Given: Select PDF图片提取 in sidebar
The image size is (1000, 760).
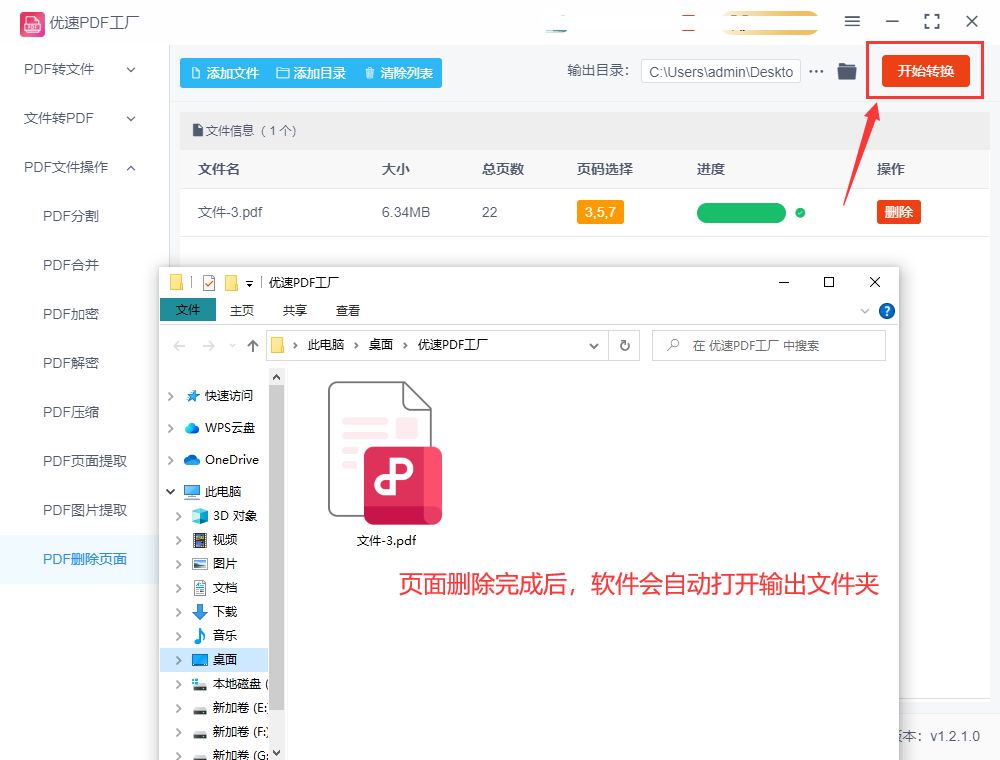Looking at the screenshot, I should tap(85, 510).
